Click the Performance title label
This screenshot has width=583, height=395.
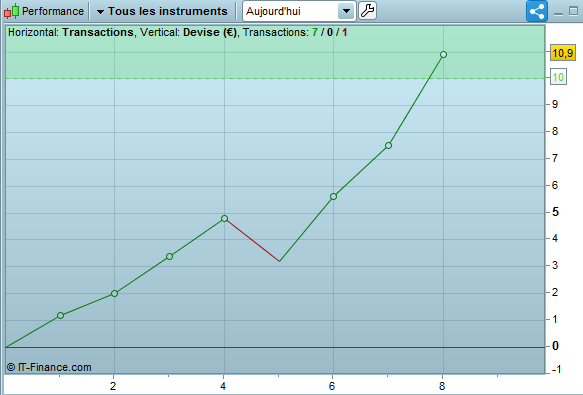tap(53, 11)
